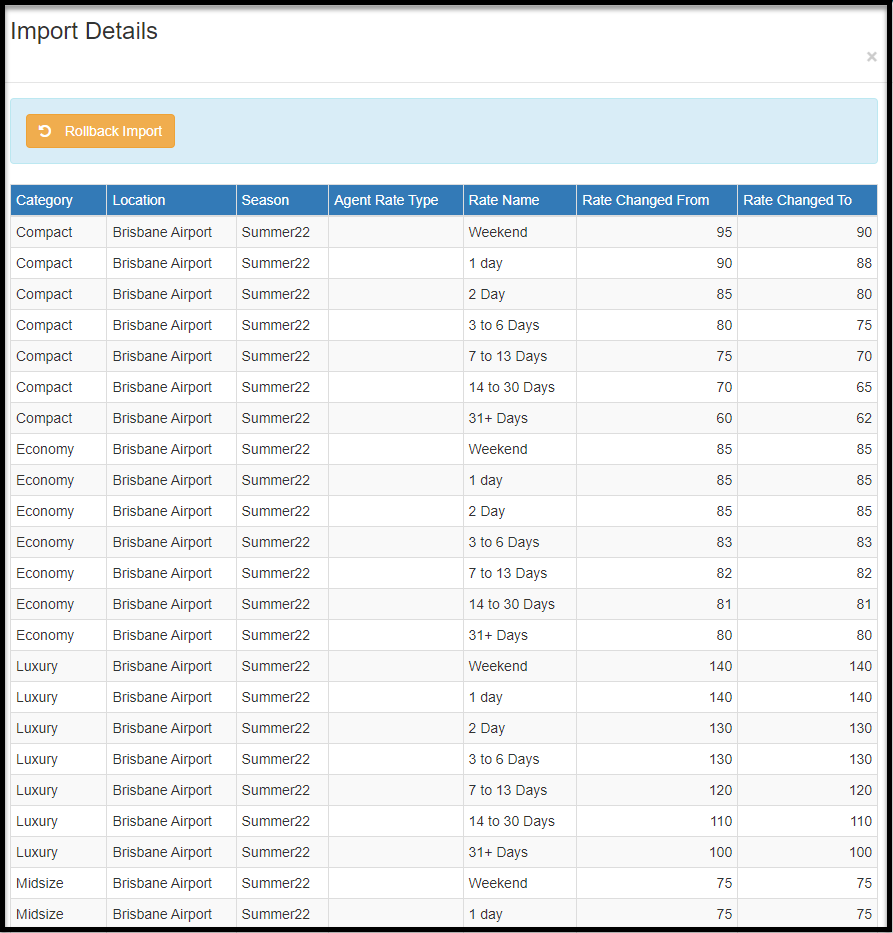Click '1 day' rate name in Economy row
893x933 pixels.
(x=485, y=480)
